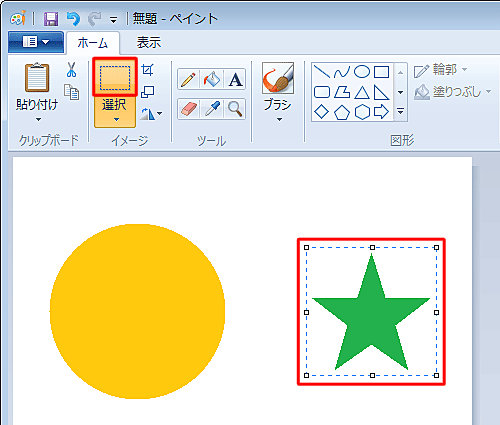Click the bottom-right selection handle

pos(436,375)
